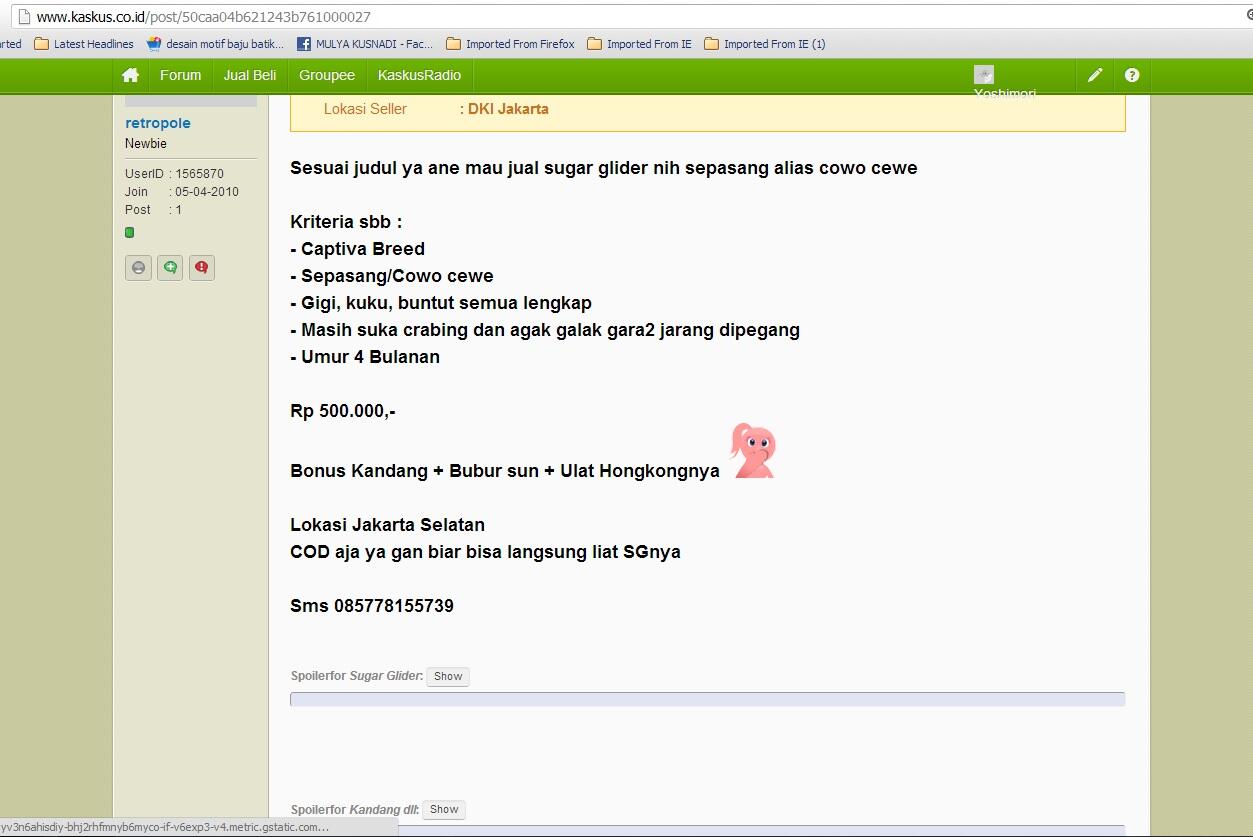This screenshot has height=837, width=1253.
Task: Click the pencil create-post icon
Action: click(1095, 75)
